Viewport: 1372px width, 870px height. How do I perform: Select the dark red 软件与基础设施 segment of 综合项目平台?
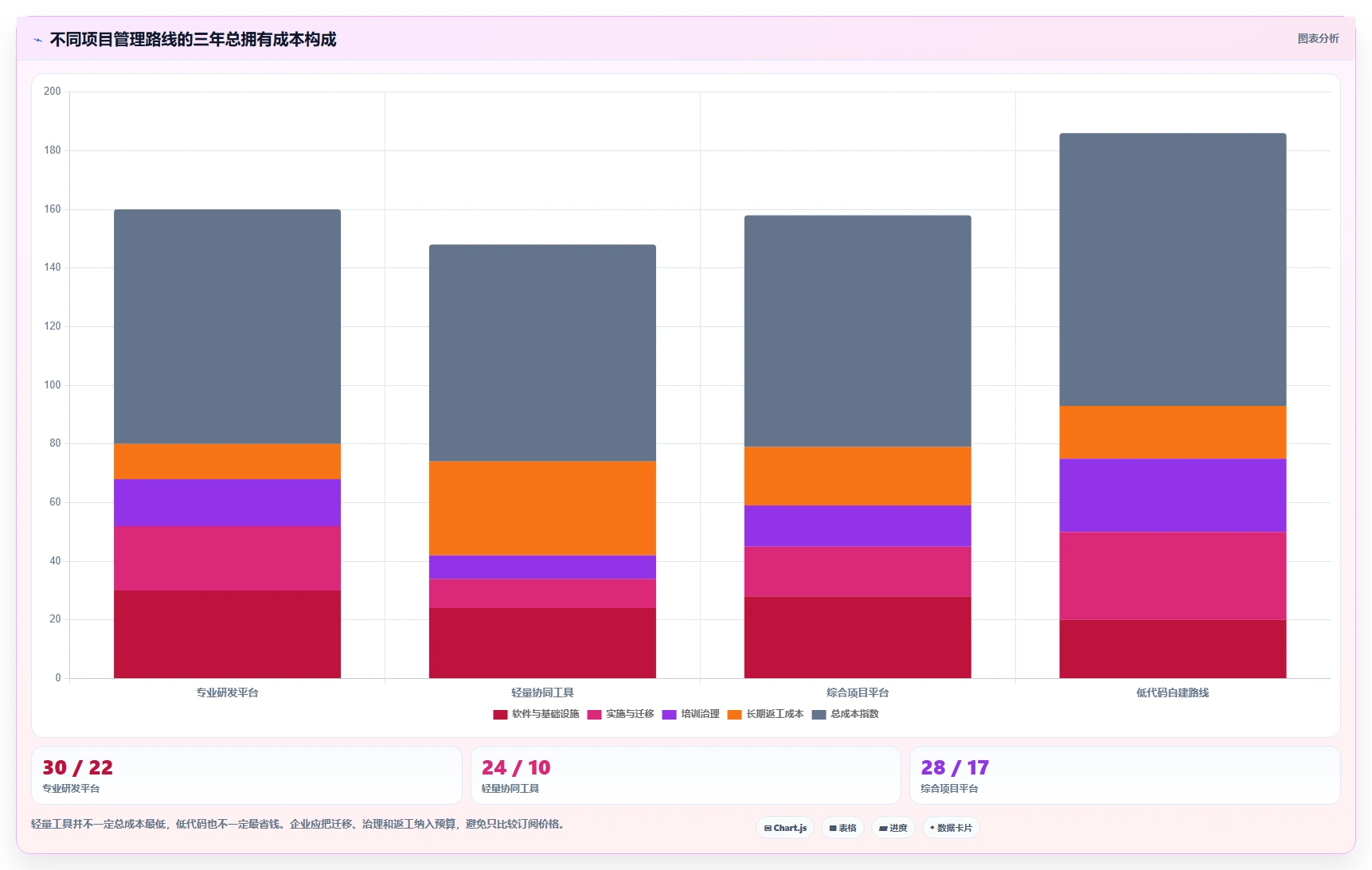pyautogui.click(x=858, y=638)
